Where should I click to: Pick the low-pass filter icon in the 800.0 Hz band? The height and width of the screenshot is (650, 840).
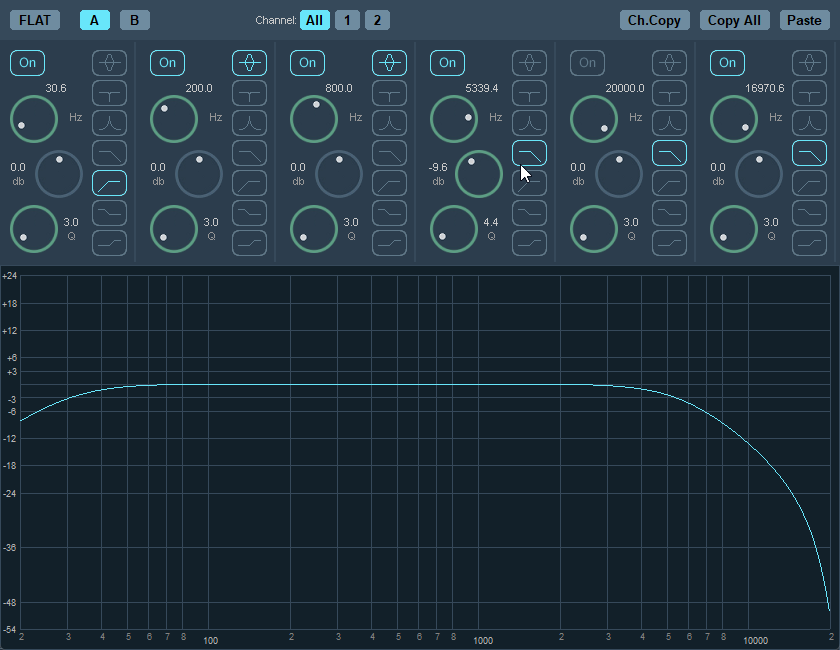point(389,153)
